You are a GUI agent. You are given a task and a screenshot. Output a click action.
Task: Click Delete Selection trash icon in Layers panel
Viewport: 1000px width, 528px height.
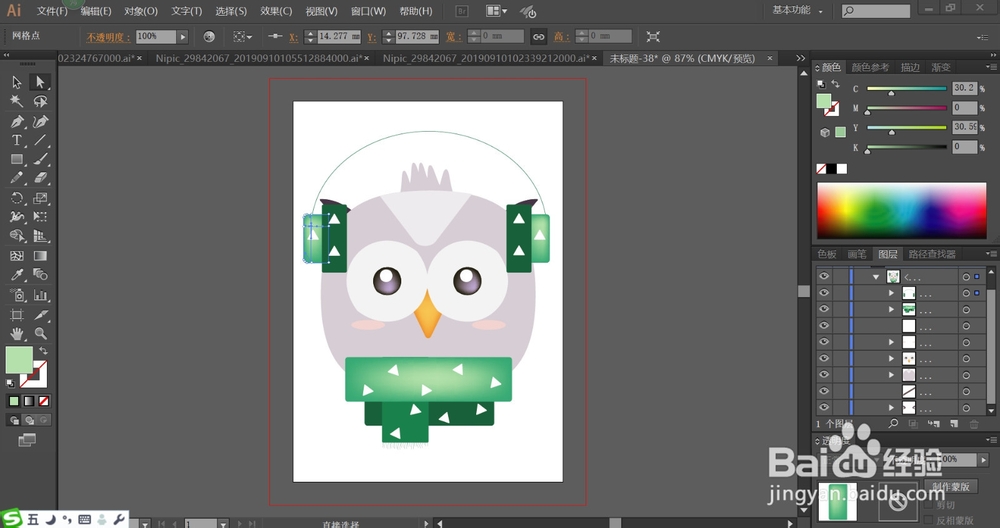[973, 423]
